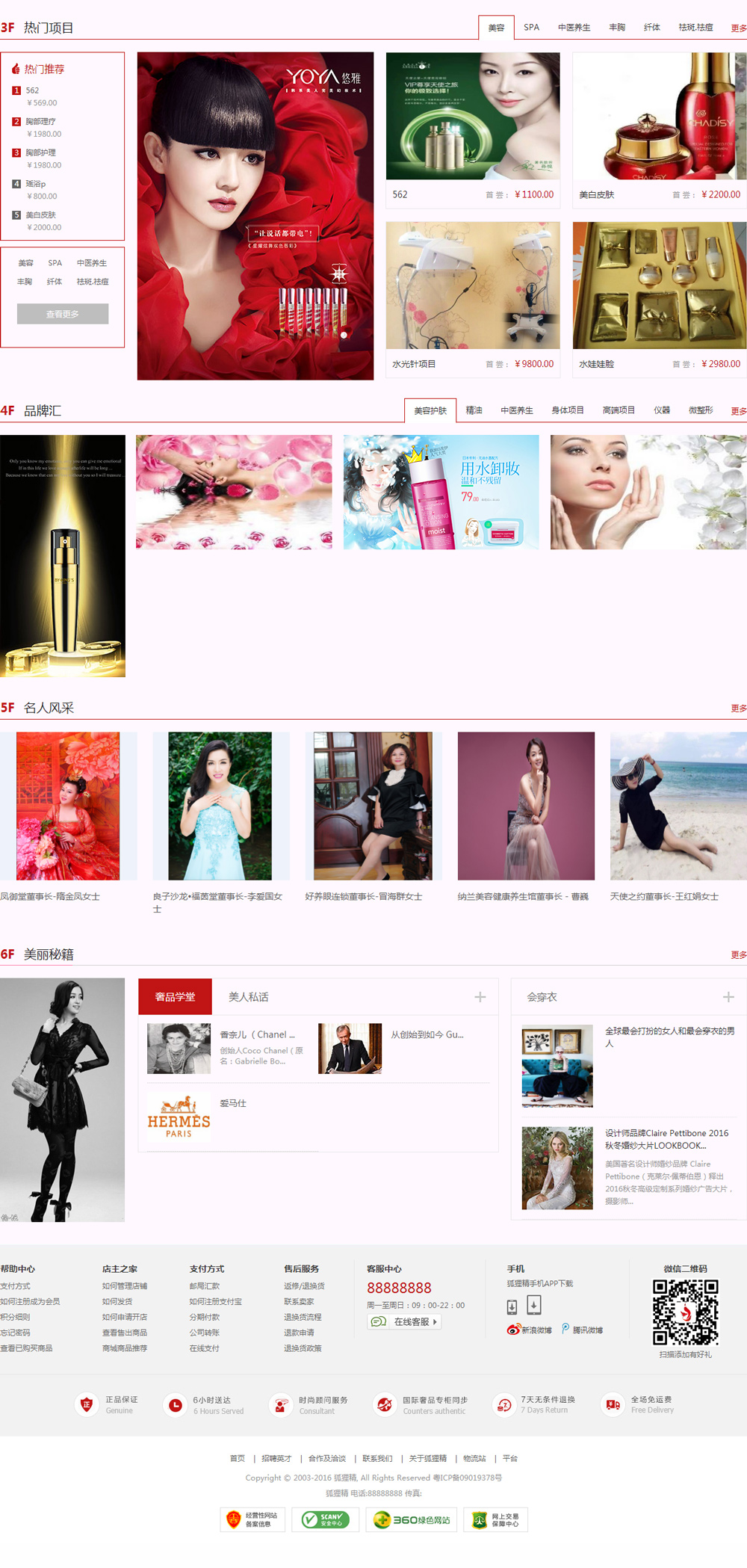Switch to the SPA tab in 3F

531,28
